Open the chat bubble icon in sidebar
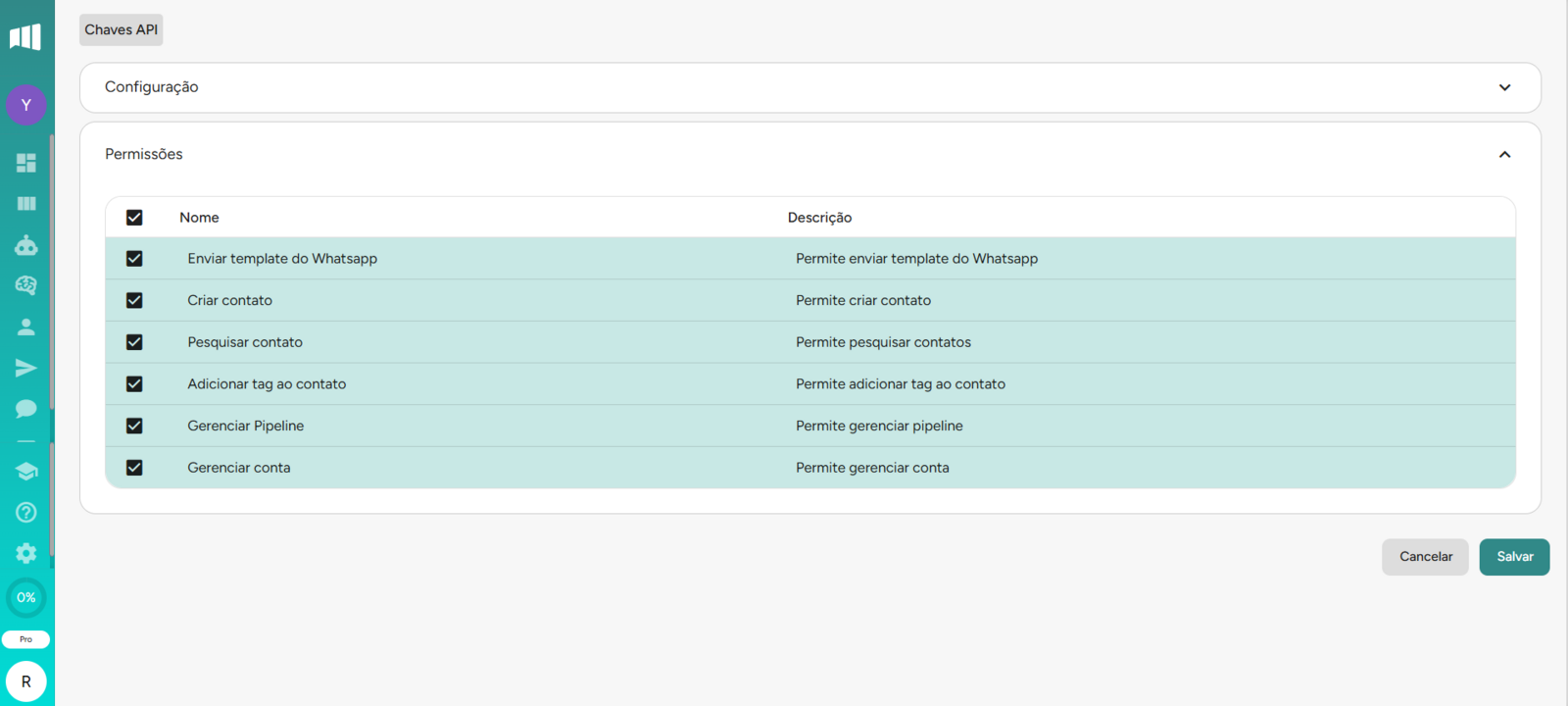Viewport: 1568px width, 706px height. coord(26,409)
